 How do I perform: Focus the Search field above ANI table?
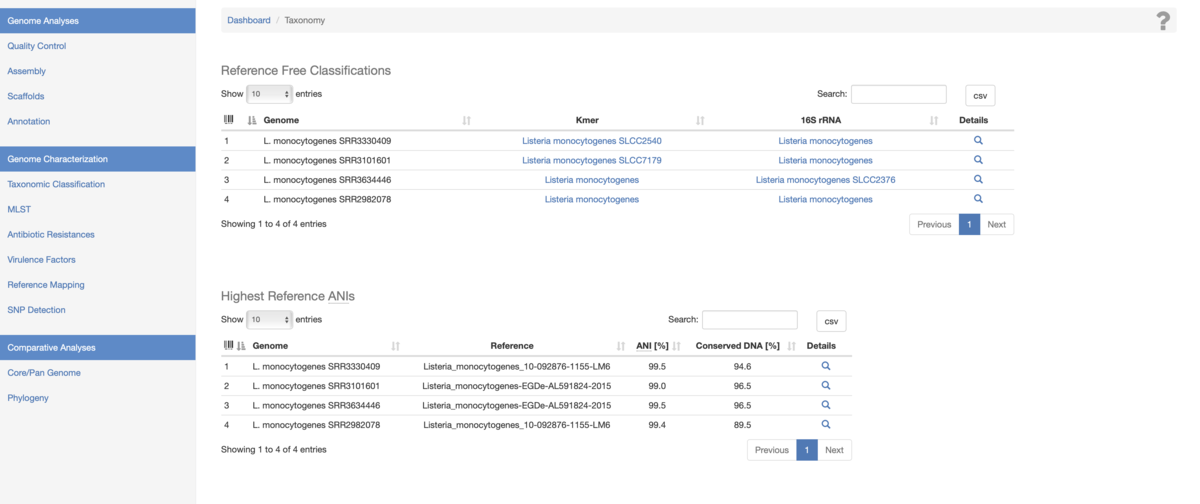tap(750, 320)
